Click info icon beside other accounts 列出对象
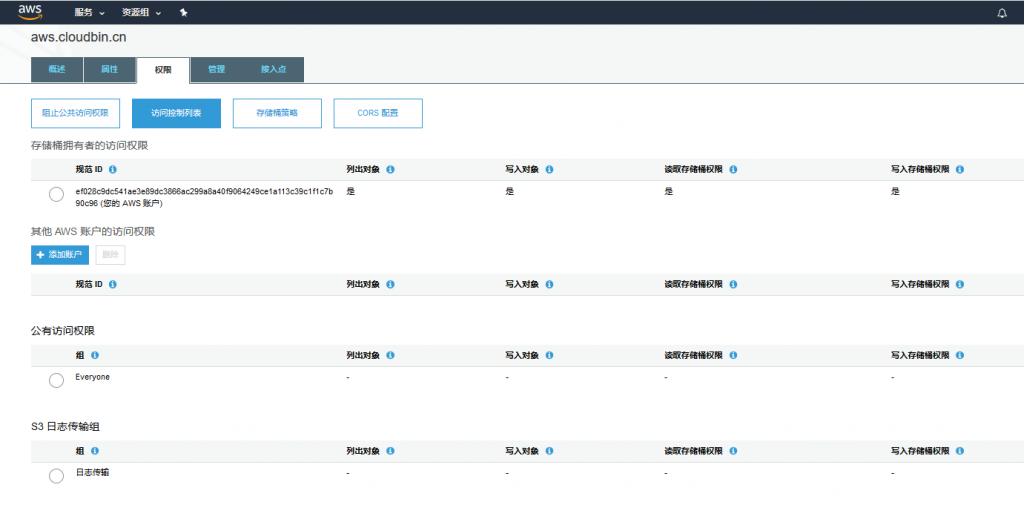The width and height of the screenshot is (1024, 522). coord(391,285)
